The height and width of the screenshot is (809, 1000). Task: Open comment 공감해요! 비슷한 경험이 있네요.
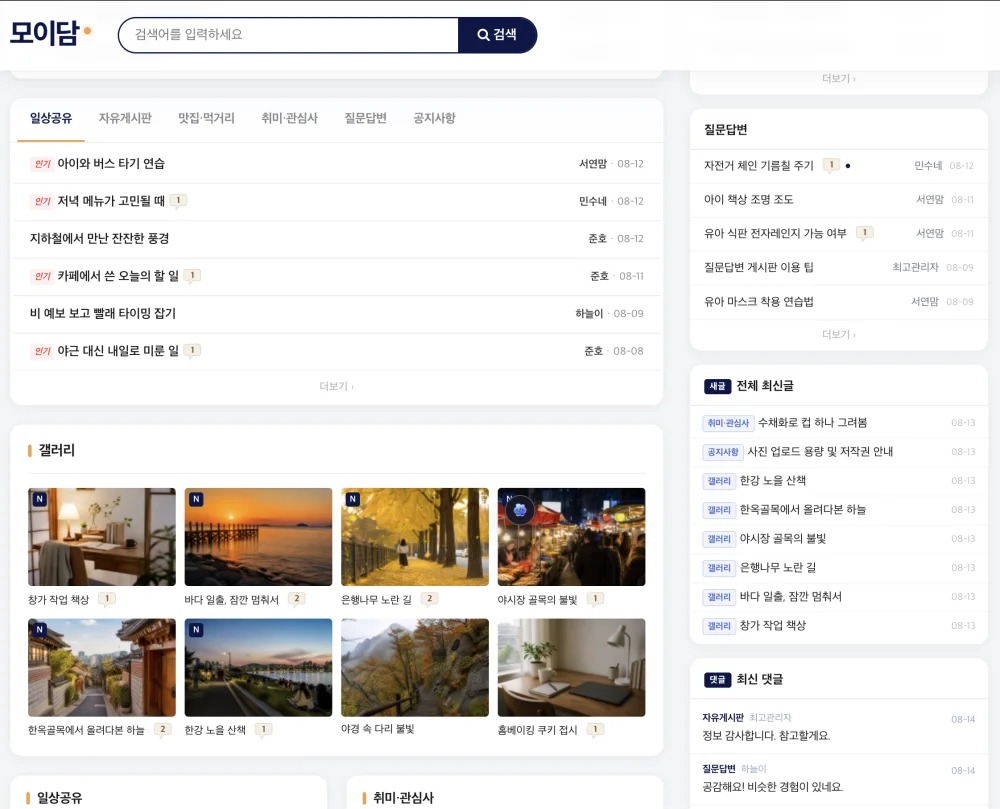coord(773,787)
